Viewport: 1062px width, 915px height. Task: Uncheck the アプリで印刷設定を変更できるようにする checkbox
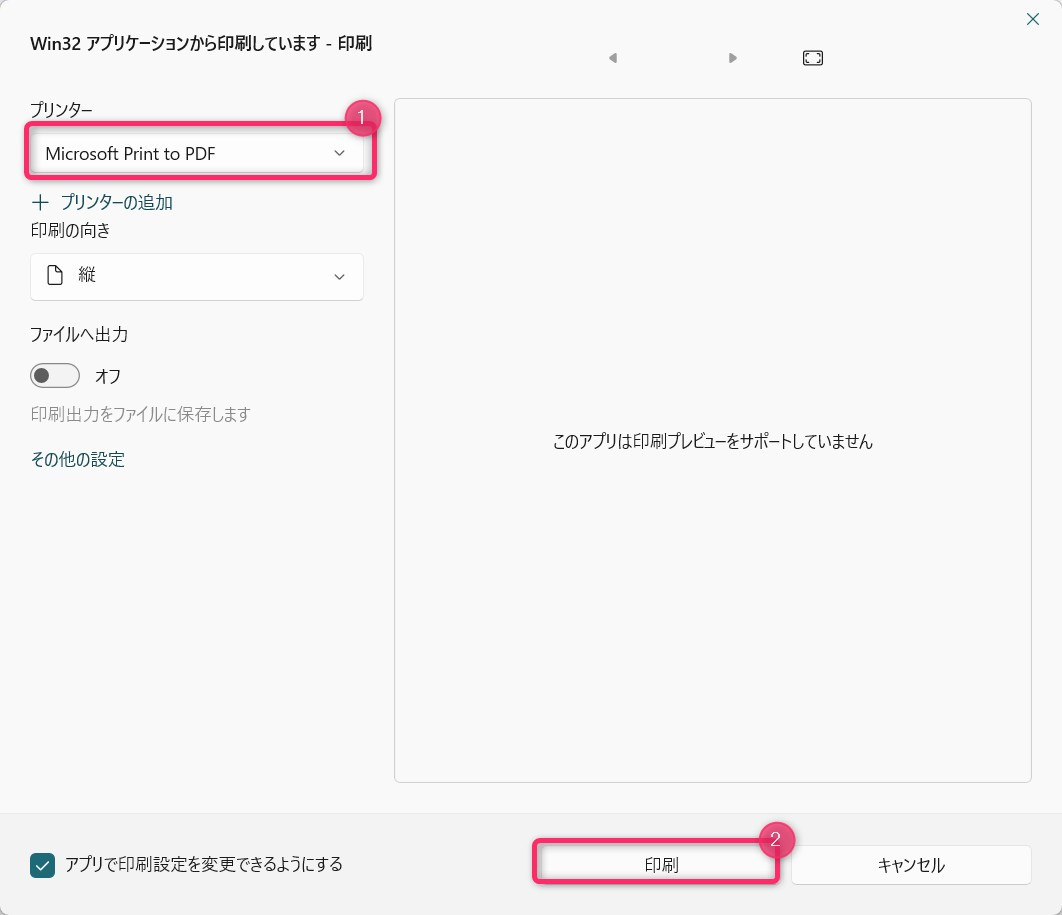(43, 865)
